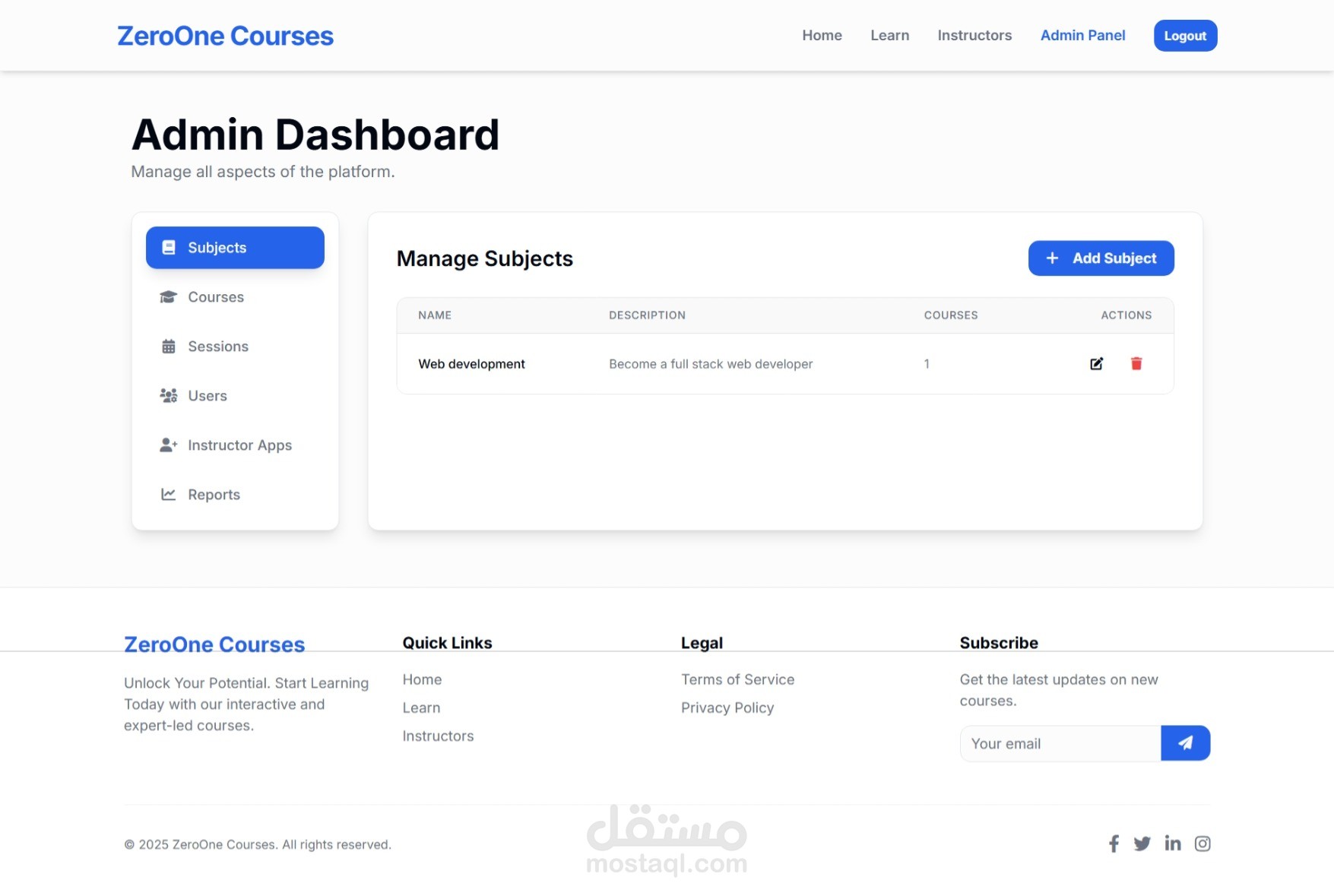
Task: Open the footer Instructors quick link
Action: tap(438, 736)
